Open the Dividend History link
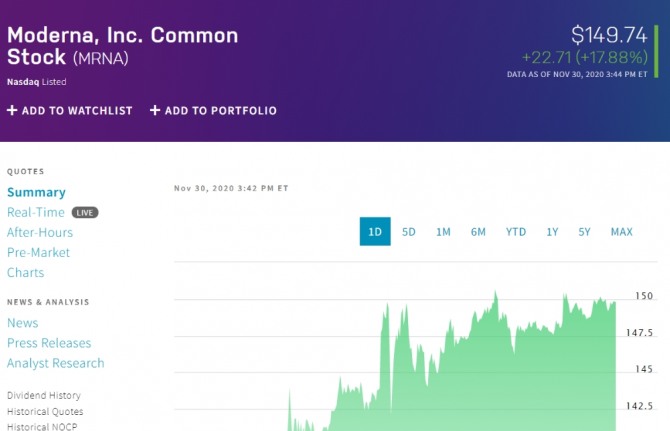The width and height of the screenshot is (670, 431). 44,395
